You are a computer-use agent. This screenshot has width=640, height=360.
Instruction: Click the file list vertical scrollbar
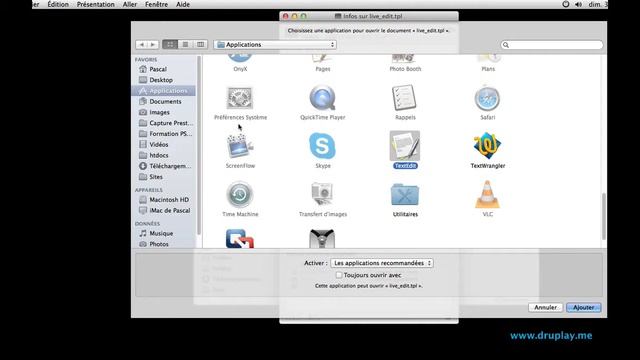point(604,216)
